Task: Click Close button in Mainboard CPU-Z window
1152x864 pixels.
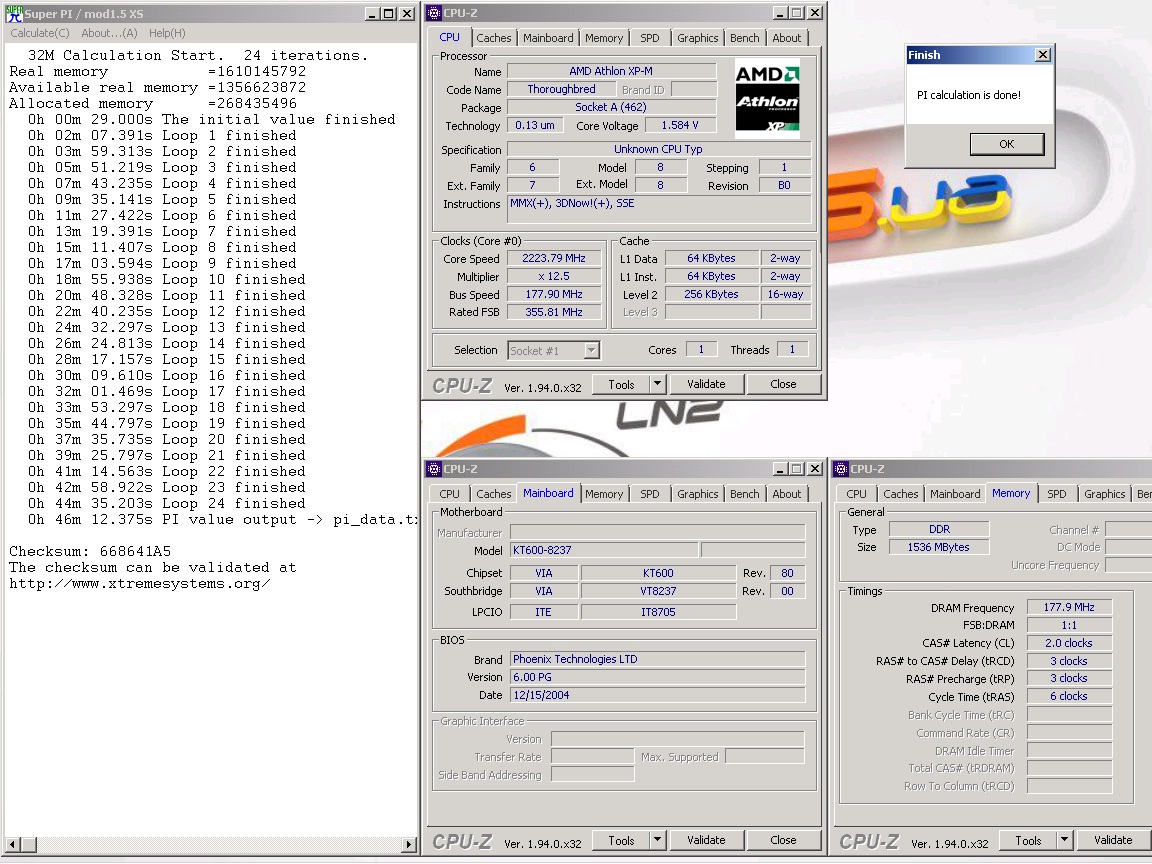Action: (783, 840)
